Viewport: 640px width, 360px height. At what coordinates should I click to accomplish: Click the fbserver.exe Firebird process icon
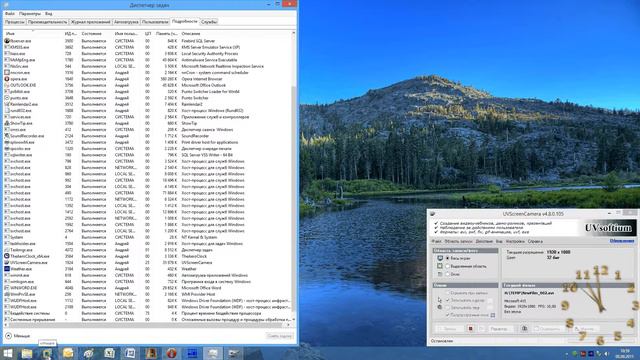click(x=7, y=41)
